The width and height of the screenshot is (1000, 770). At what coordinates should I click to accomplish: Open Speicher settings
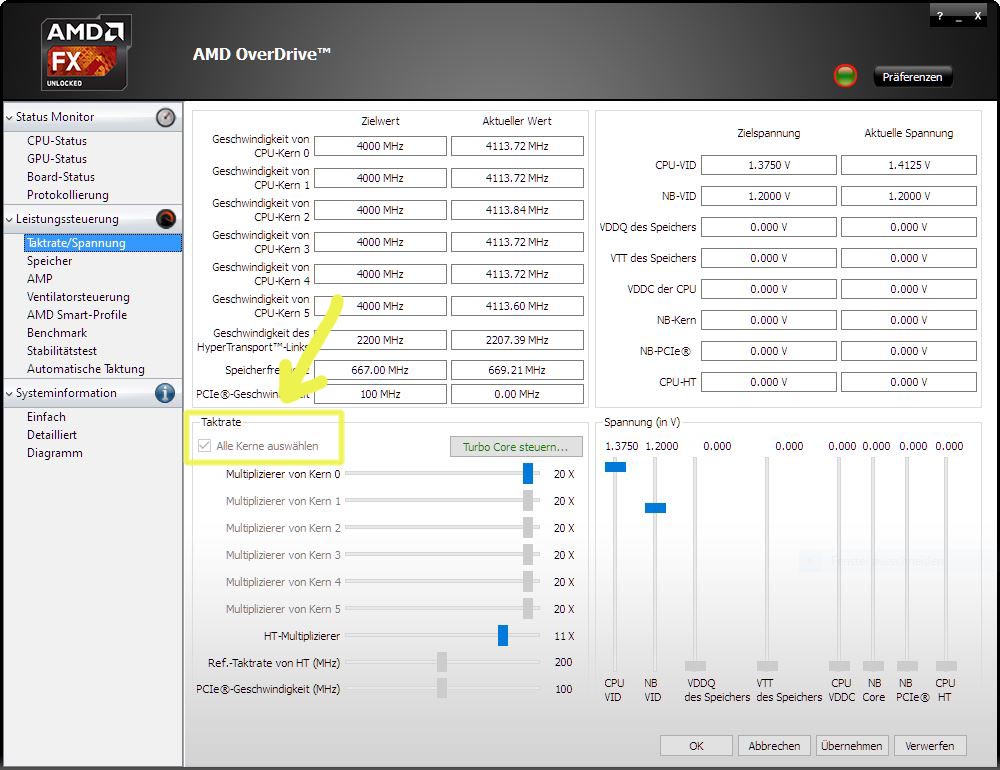click(x=49, y=261)
